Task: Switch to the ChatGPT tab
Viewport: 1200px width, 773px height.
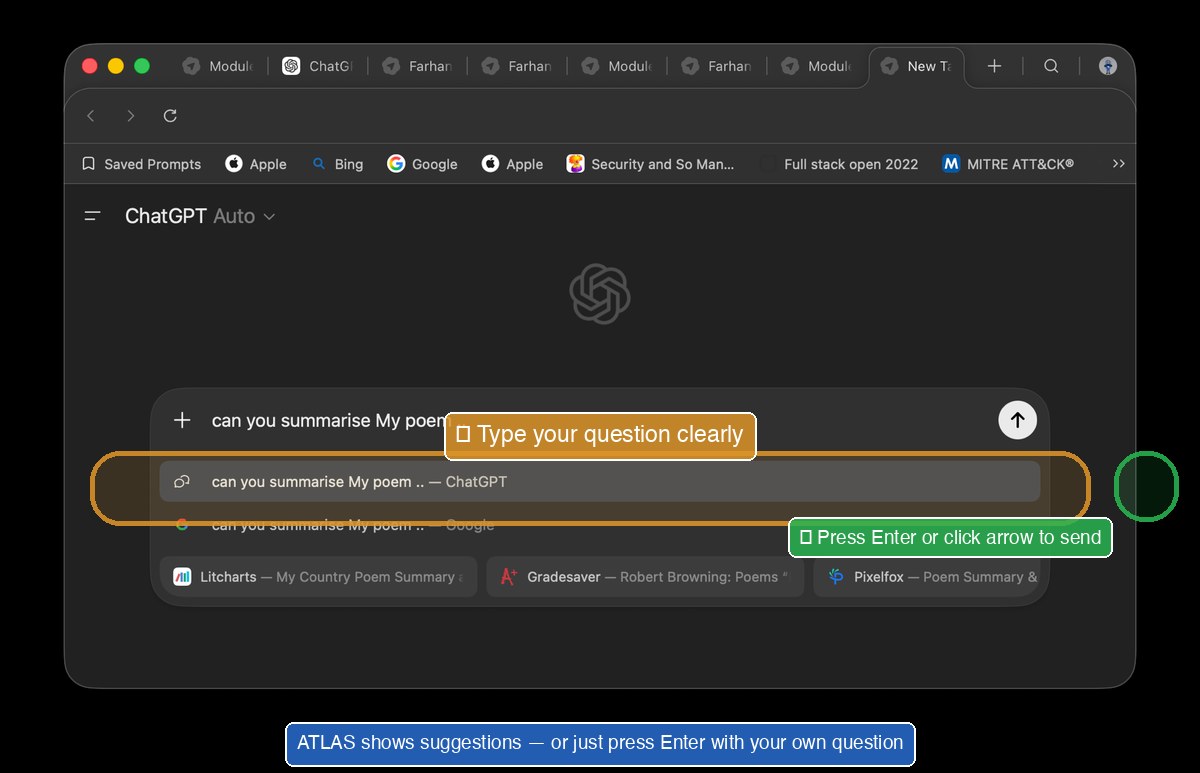Action: 318,66
